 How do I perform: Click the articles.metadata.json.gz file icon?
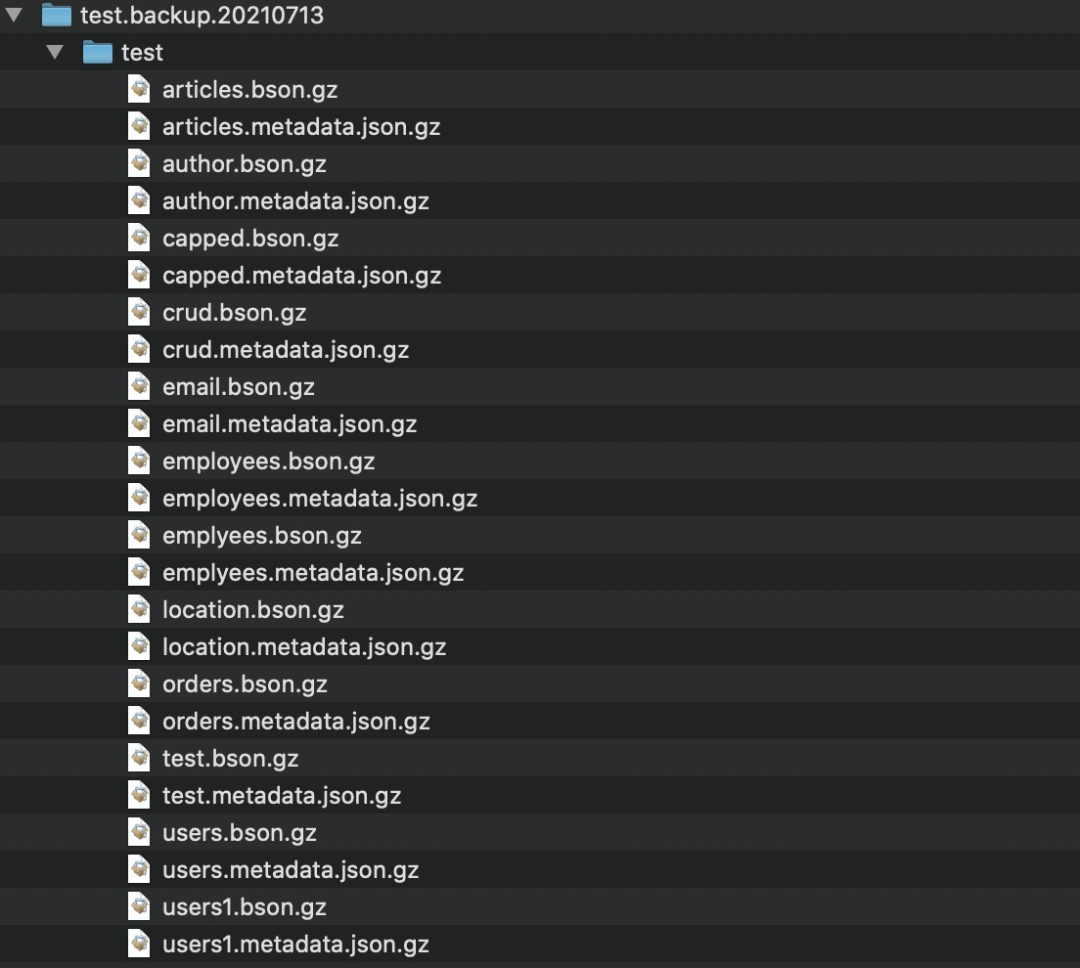pos(139,126)
